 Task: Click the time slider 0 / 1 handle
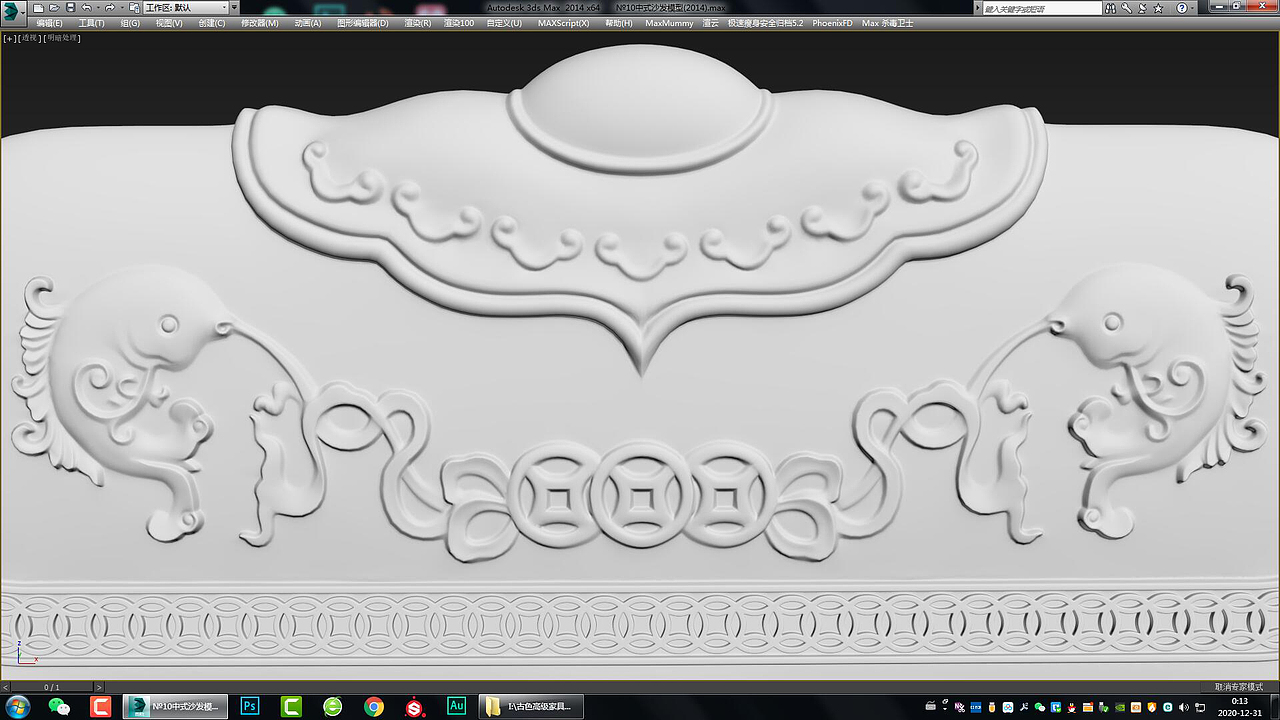click(52, 687)
